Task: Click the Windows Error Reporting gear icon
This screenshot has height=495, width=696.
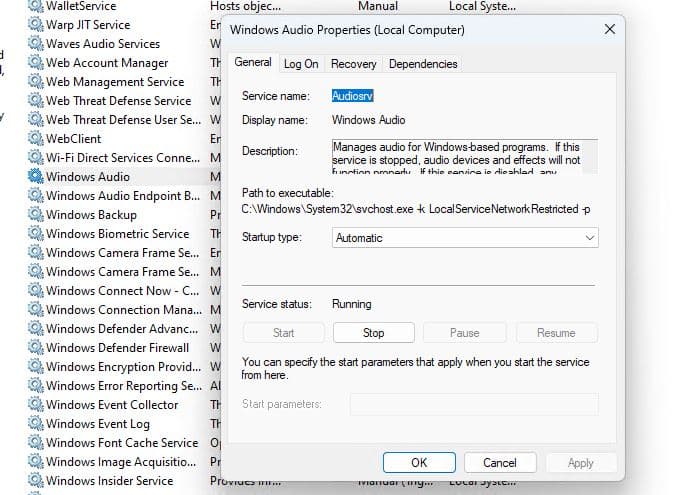Action: point(36,385)
